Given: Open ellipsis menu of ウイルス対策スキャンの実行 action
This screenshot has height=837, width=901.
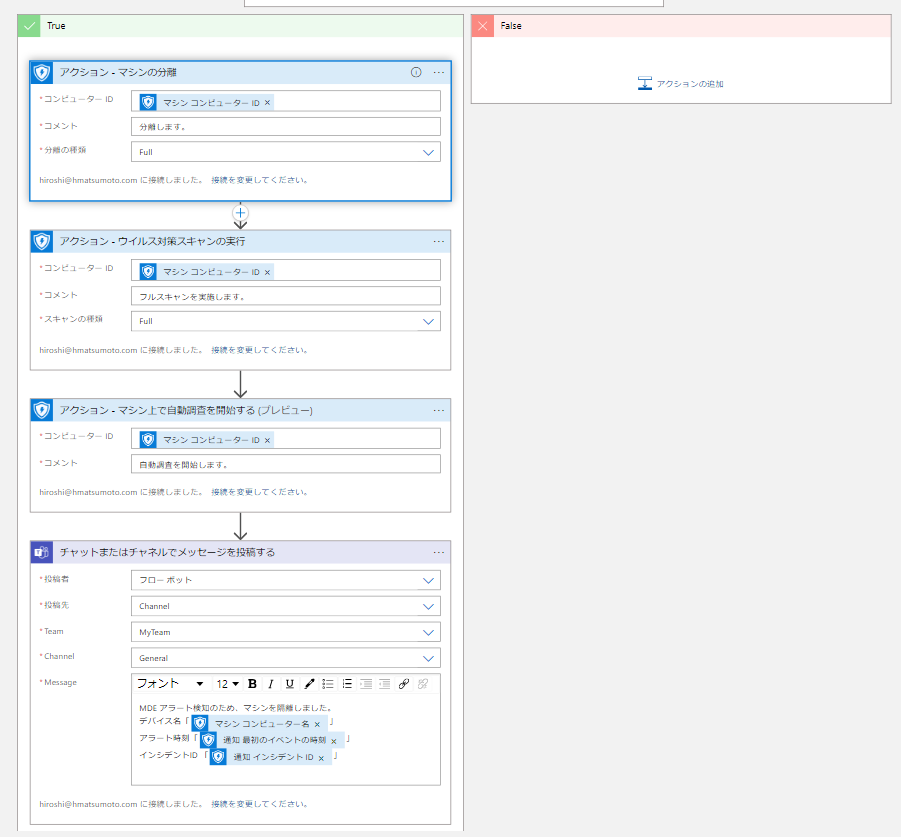Looking at the screenshot, I should [x=438, y=241].
